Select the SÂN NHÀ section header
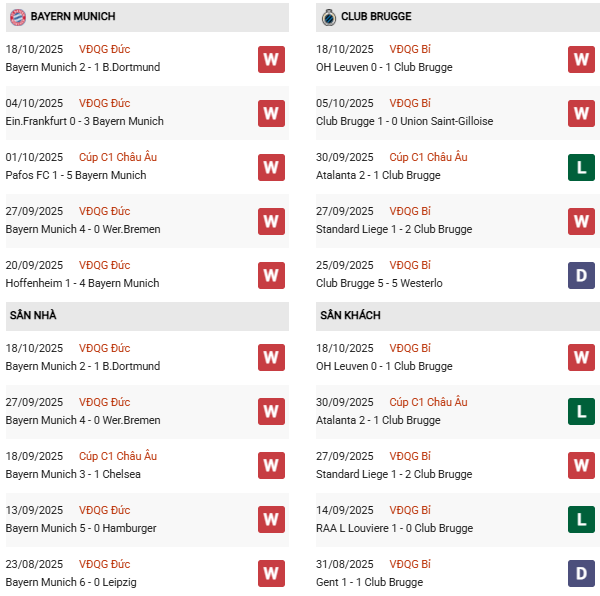The image size is (600, 596). click(33, 316)
